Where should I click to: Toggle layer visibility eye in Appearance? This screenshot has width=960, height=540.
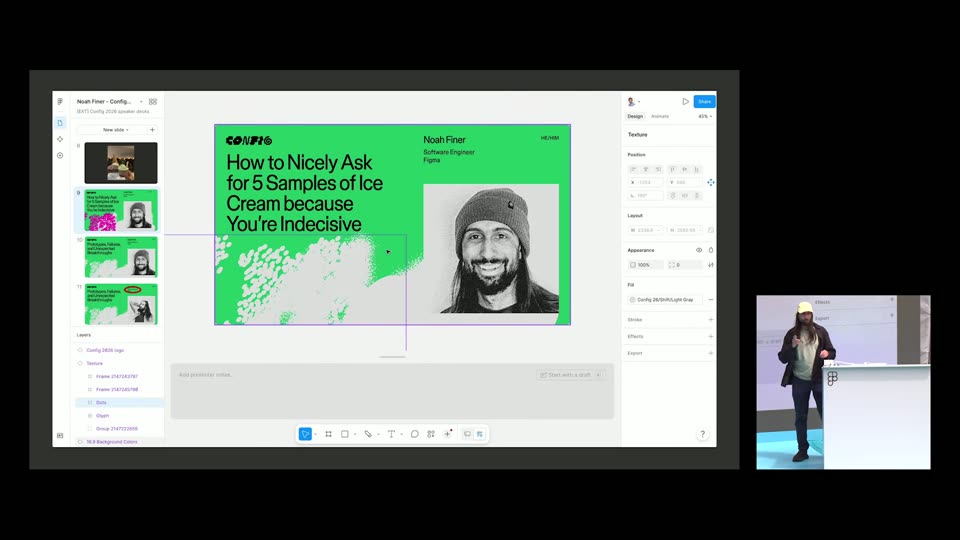(x=699, y=250)
